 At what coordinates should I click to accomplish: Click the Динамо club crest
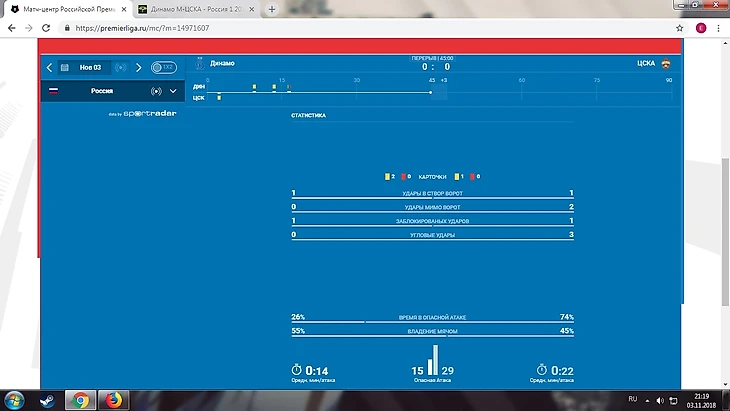pos(199,64)
